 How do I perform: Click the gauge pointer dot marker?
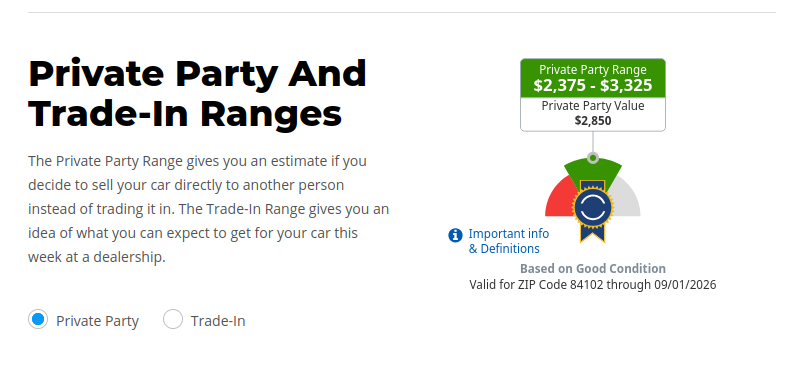(593, 158)
